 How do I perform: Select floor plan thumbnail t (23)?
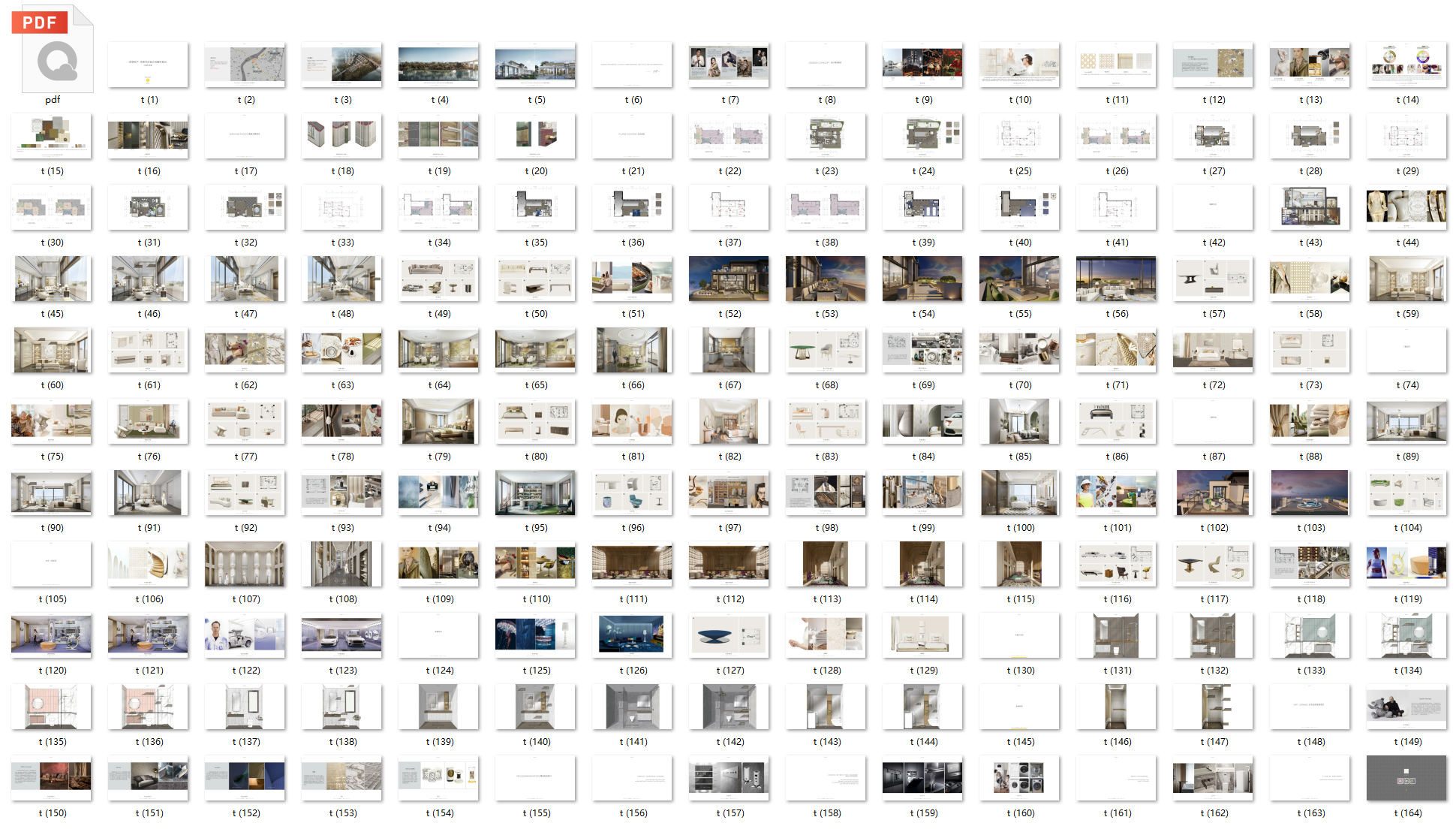826,136
